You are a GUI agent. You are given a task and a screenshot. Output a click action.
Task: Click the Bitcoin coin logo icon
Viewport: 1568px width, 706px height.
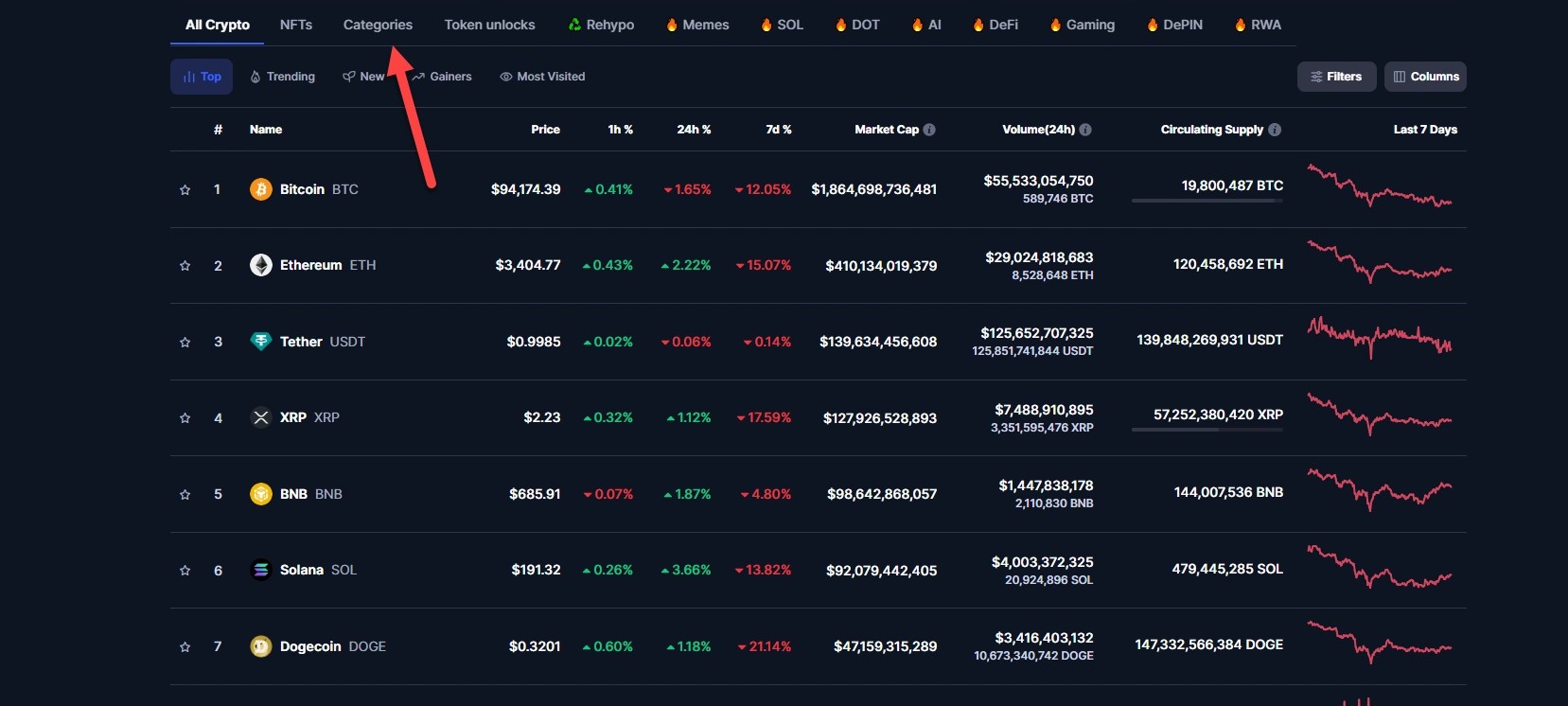pos(260,189)
